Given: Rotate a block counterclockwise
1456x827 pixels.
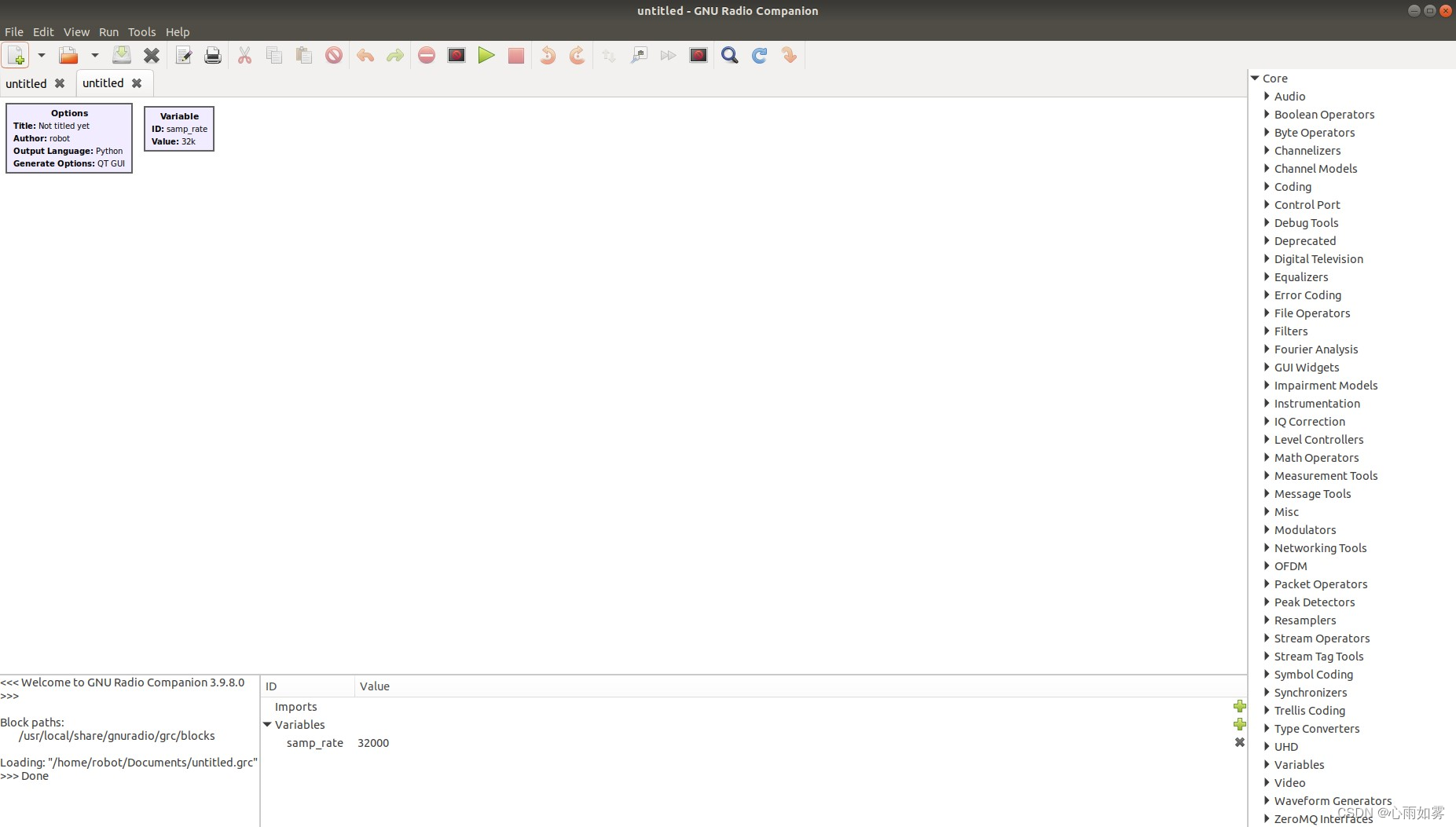Looking at the screenshot, I should click(546, 55).
